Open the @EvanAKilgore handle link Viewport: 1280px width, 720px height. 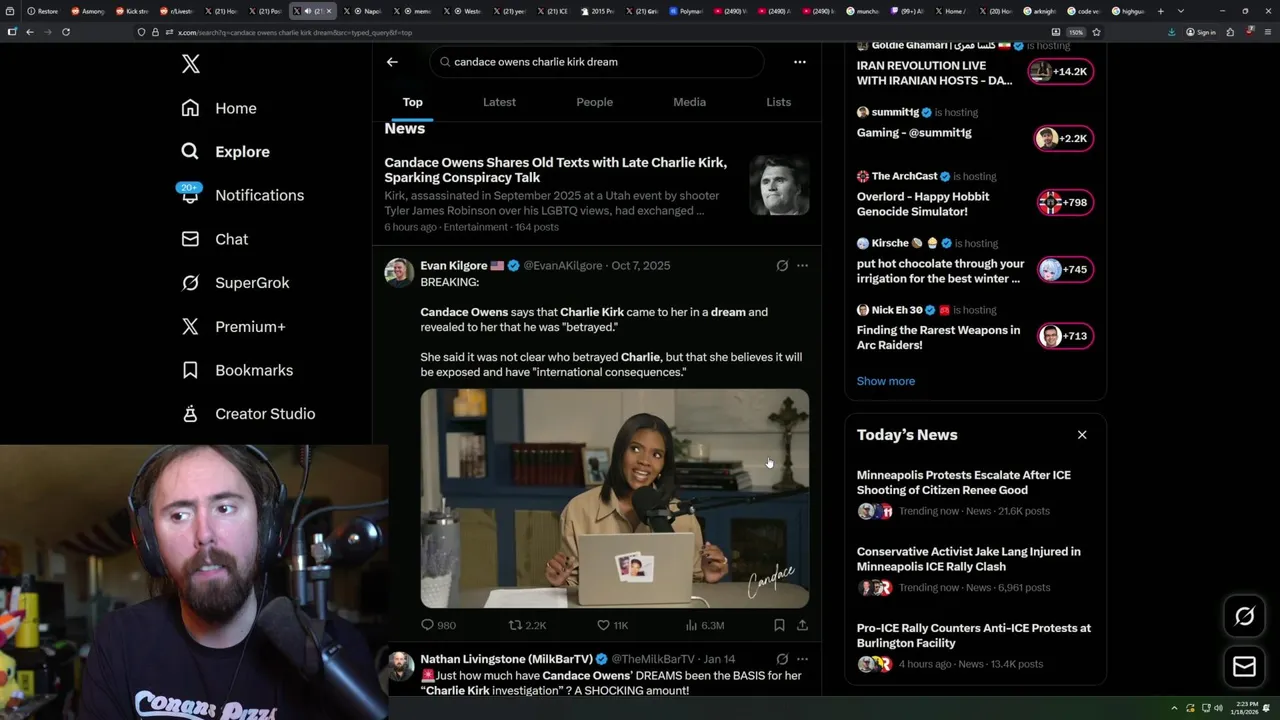[x=563, y=266]
